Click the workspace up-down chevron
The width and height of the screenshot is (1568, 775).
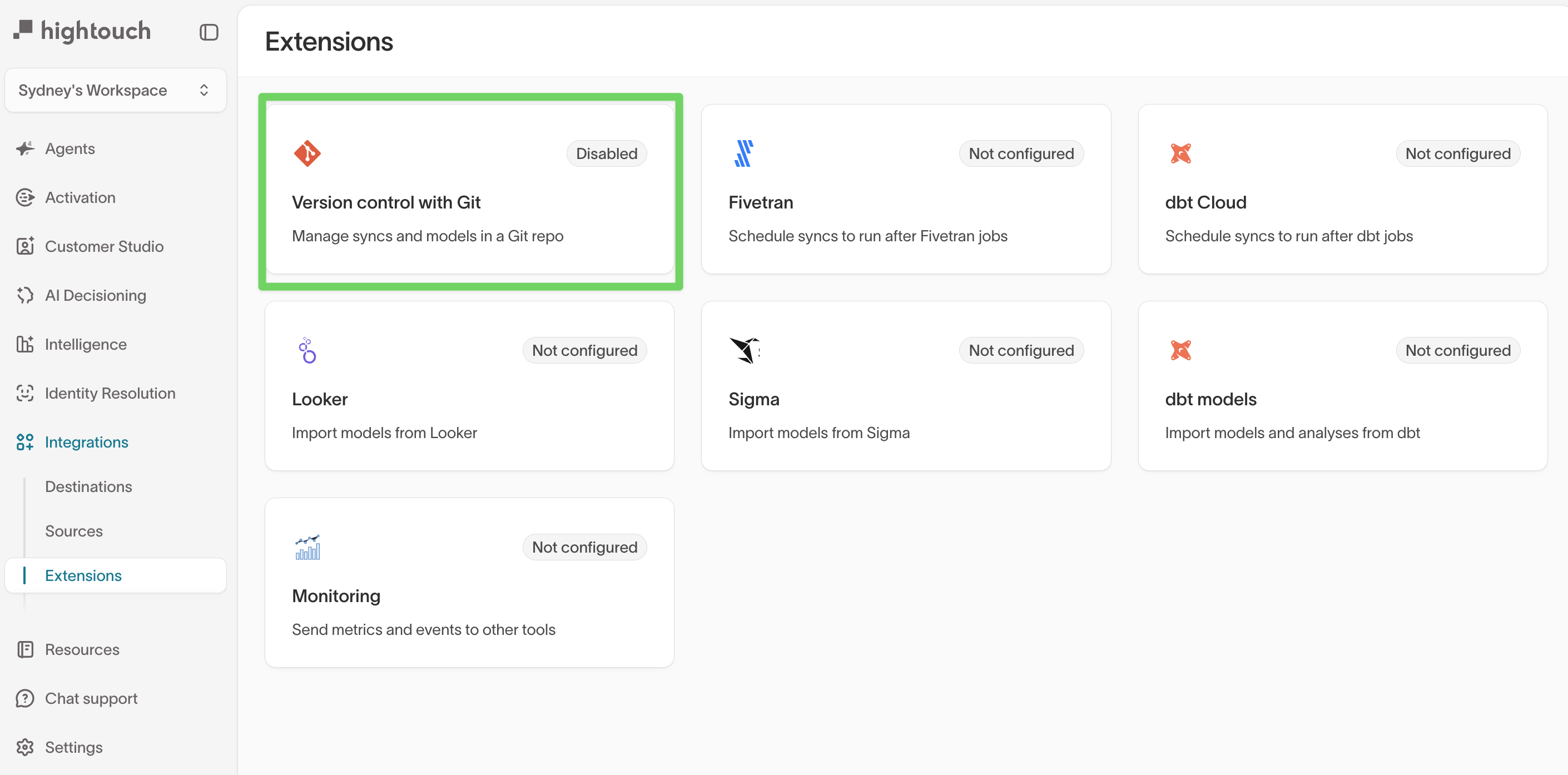click(204, 90)
